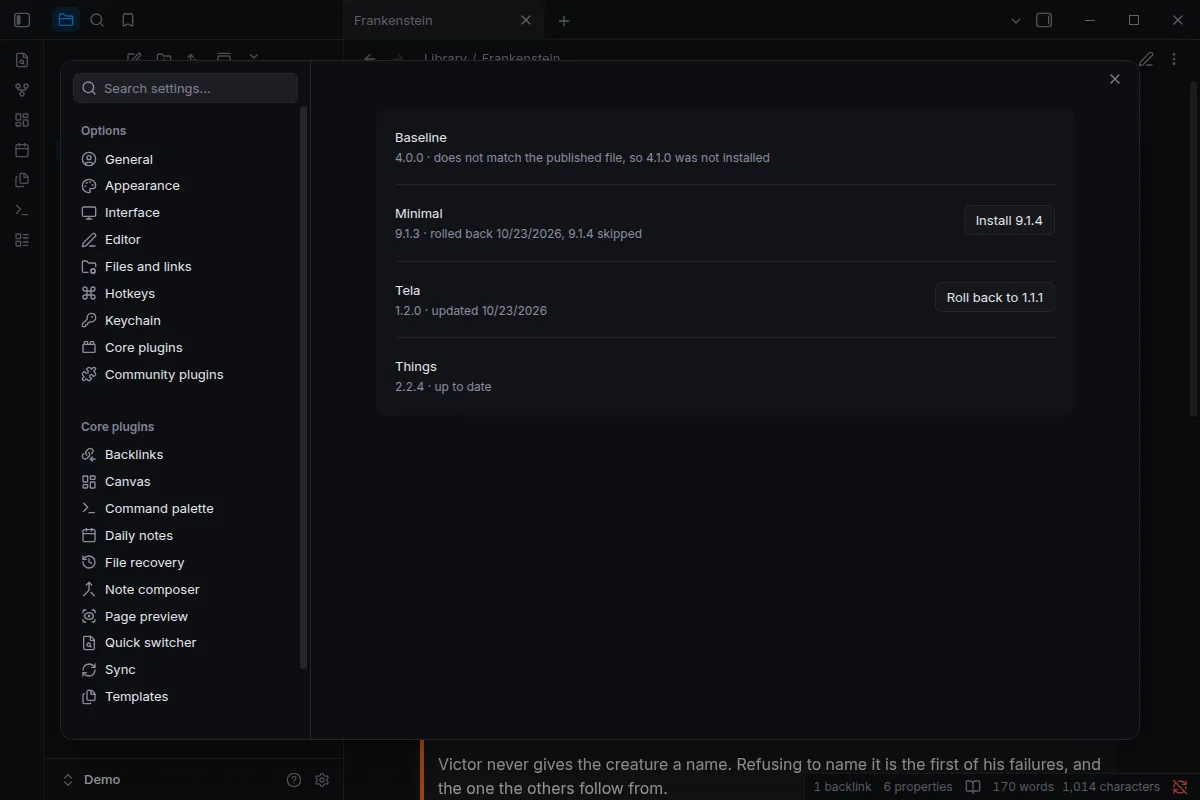Open the note's more options menu

[x=1174, y=59]
